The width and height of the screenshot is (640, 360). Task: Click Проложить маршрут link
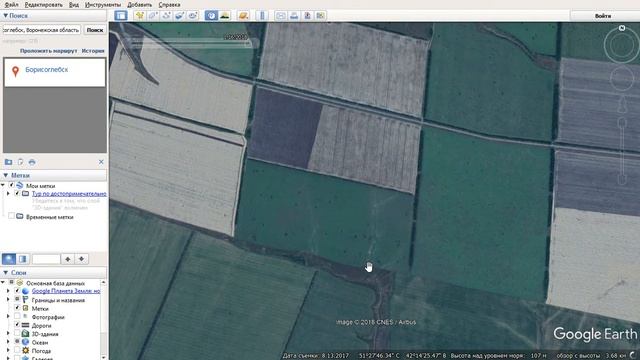(48, 51)
